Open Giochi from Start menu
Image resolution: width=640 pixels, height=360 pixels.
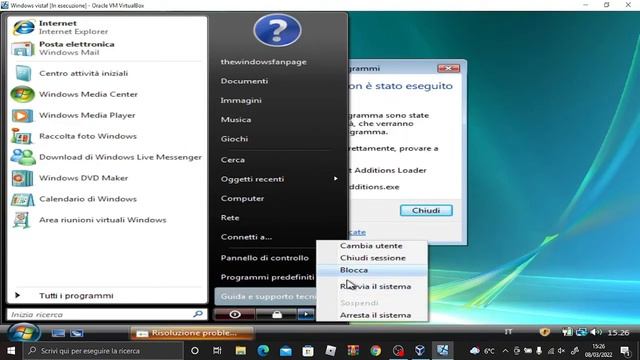click(x=234, y=139)
